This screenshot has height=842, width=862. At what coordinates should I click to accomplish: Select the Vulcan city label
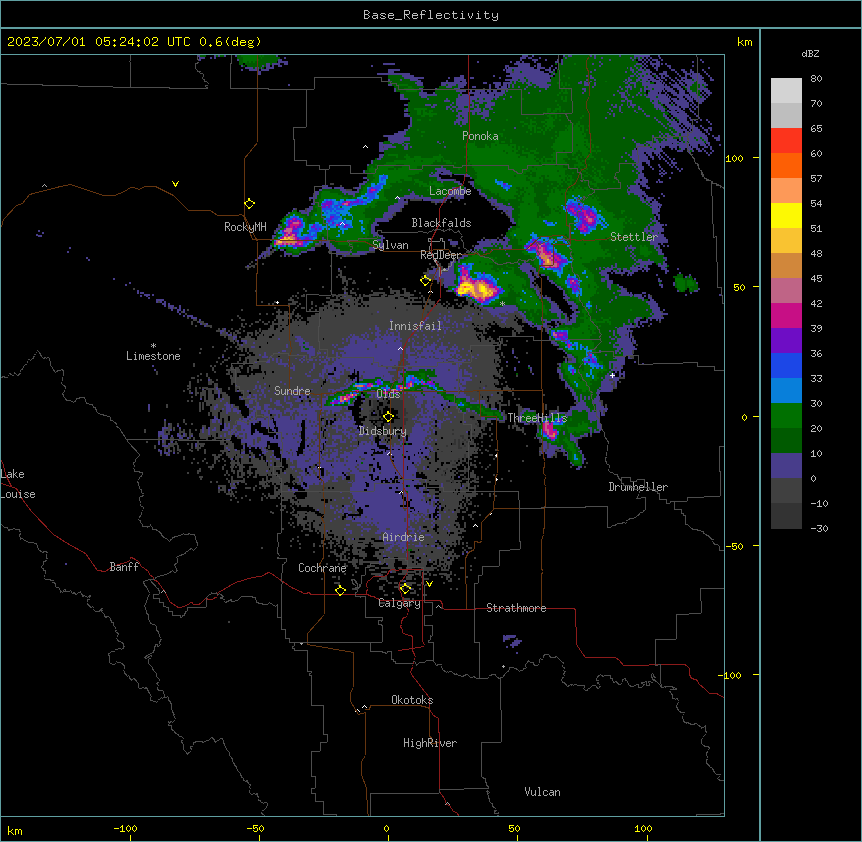(x=542, y=792)
